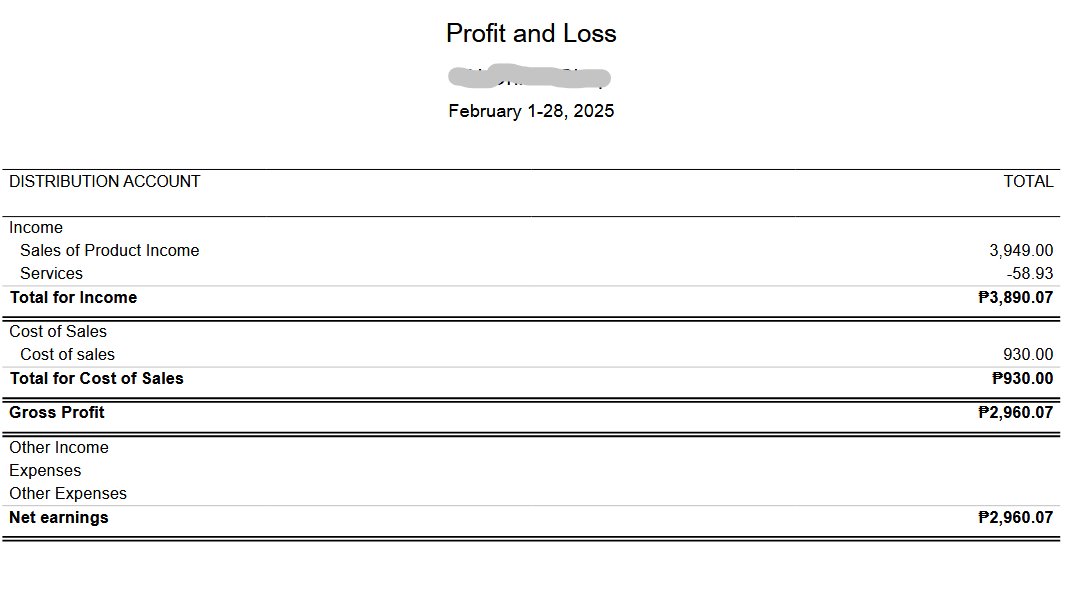The width and height of the screenshot is (1079, 596).
Task: Select the Total for Income row label
Action: [73, 298]
